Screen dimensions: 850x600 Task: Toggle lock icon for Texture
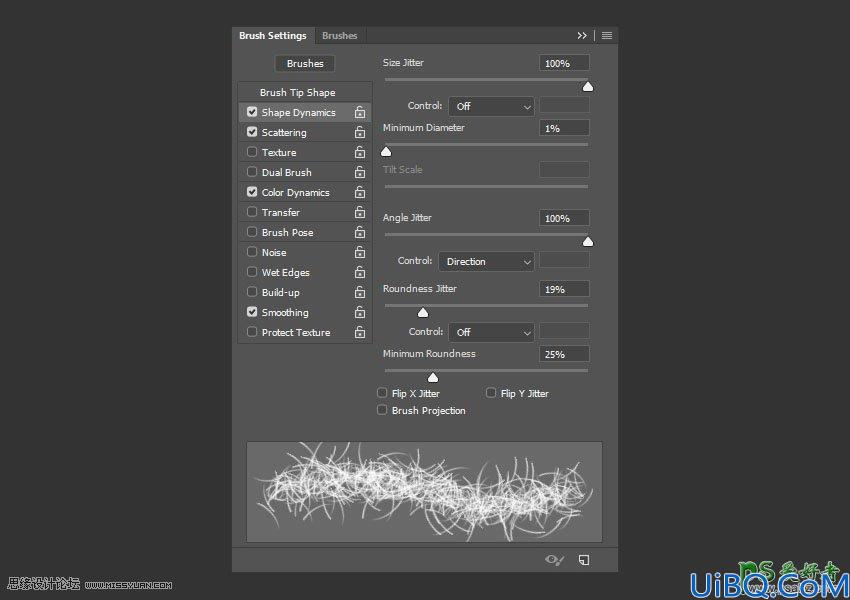click(x=360, y=152)
